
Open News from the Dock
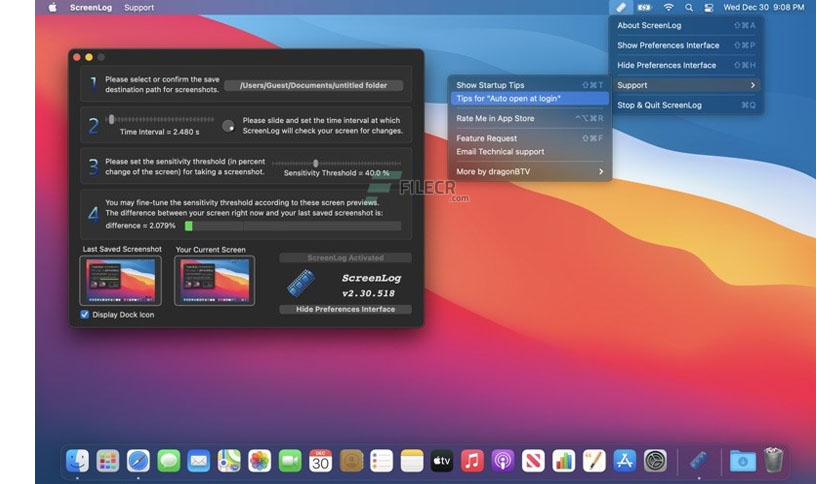point(533,461)
